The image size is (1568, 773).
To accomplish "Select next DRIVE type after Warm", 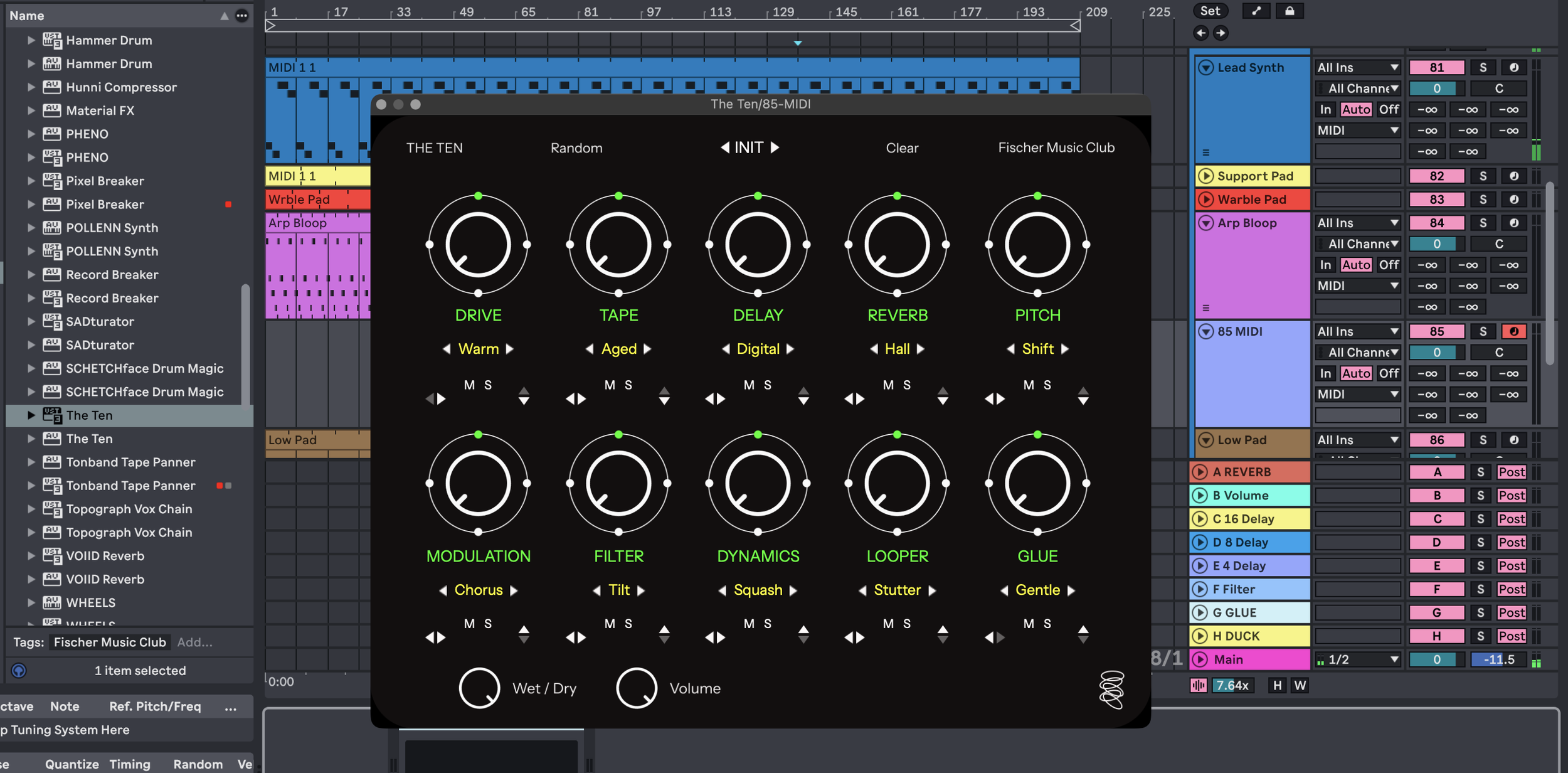I will 510,349.
